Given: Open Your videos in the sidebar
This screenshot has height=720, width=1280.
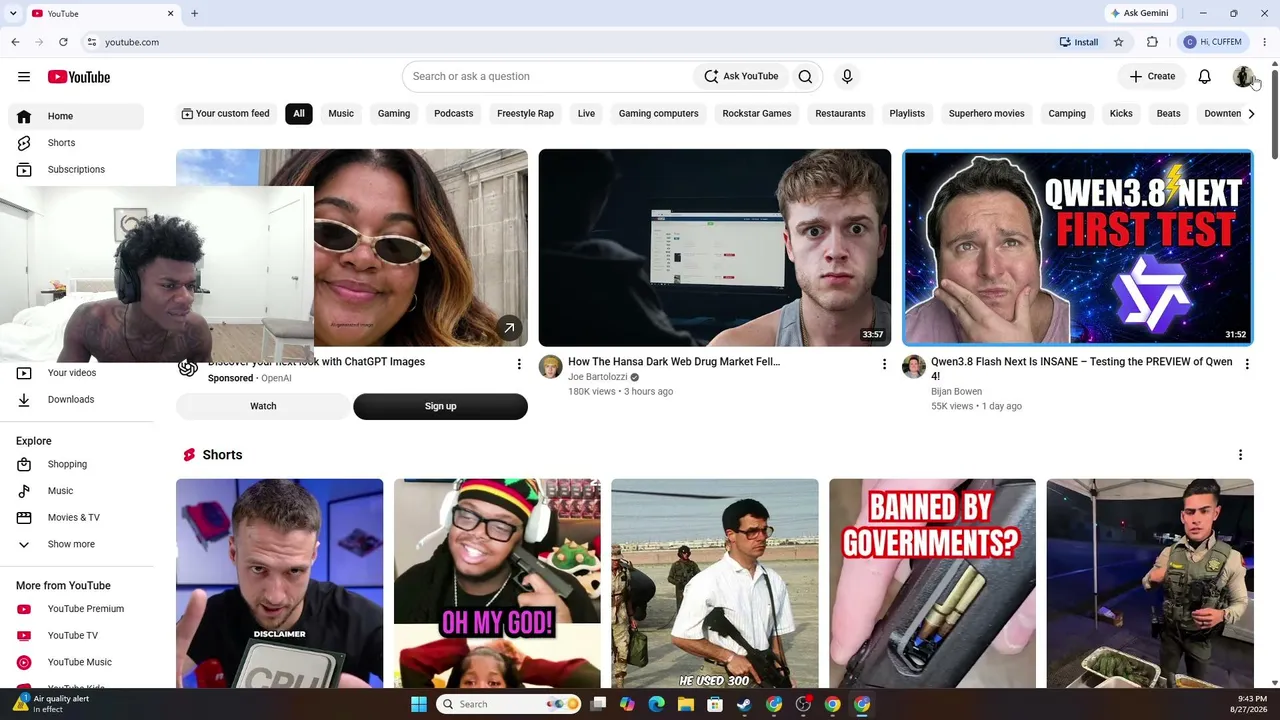Looking at the screenshot, I should 76,373.
